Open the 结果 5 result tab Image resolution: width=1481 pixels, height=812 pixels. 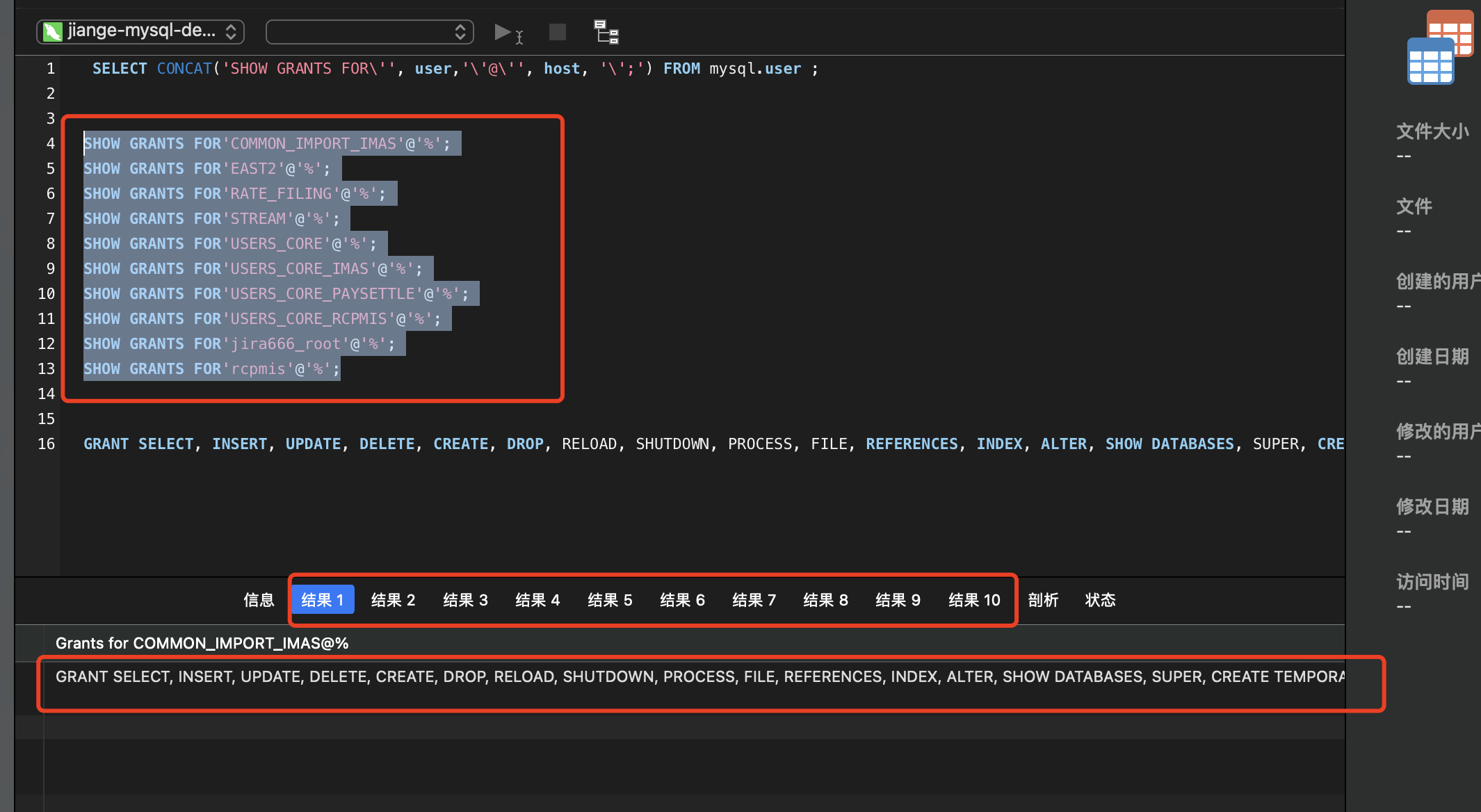[x=610, y=600]
